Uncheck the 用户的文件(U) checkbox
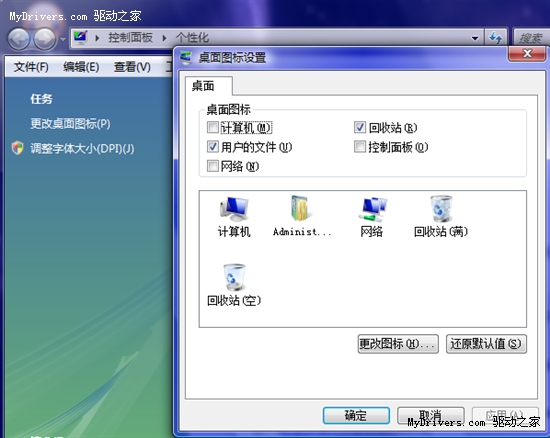 click(x=213, y=146)
